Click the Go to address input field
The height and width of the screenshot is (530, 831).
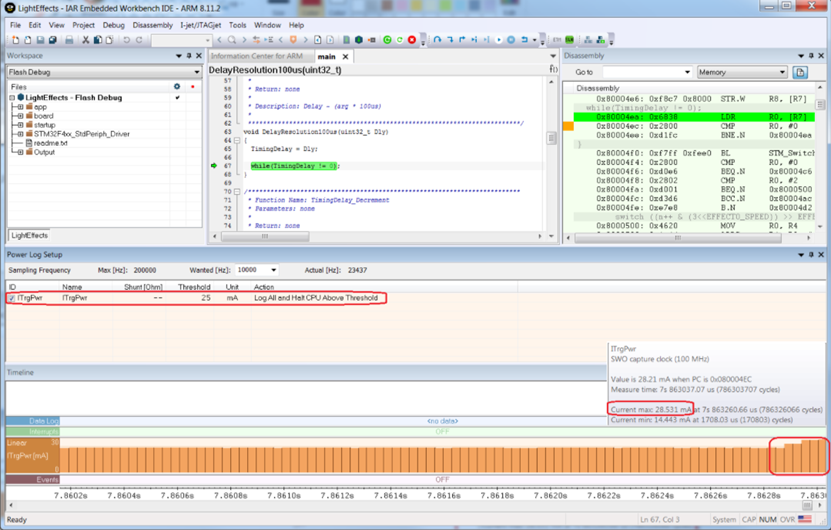click(642, 72)
